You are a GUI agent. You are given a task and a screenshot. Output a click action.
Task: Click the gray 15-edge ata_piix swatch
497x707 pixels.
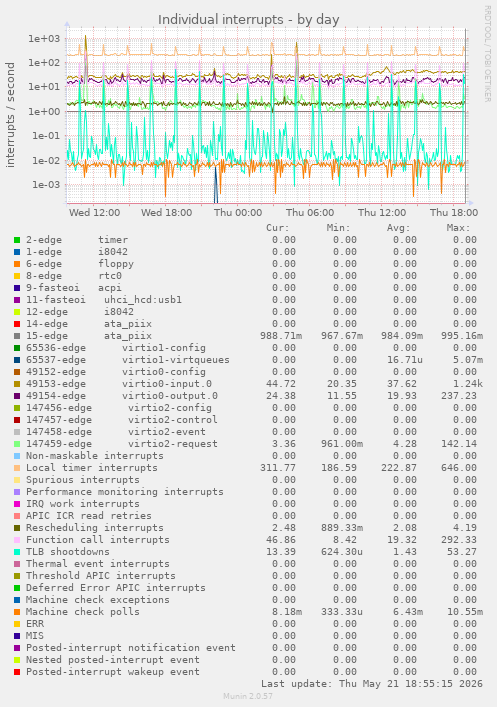click(x=17, y=336)
